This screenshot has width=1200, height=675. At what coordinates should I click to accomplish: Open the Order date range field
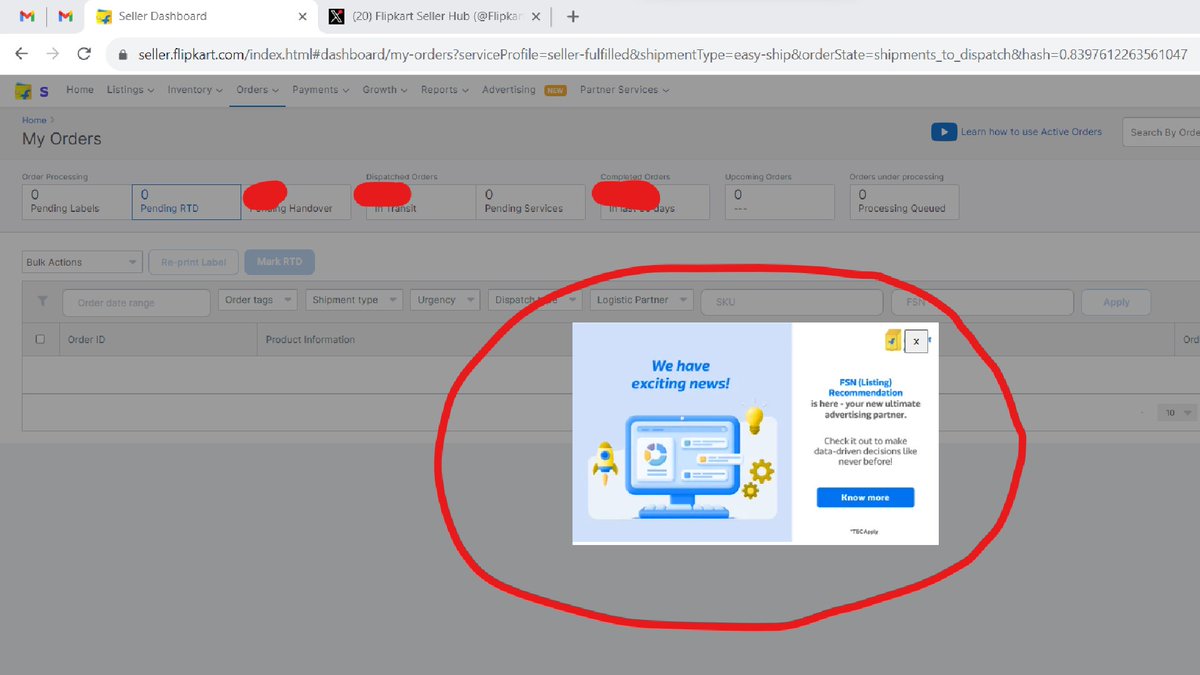(x=136, y=302)
